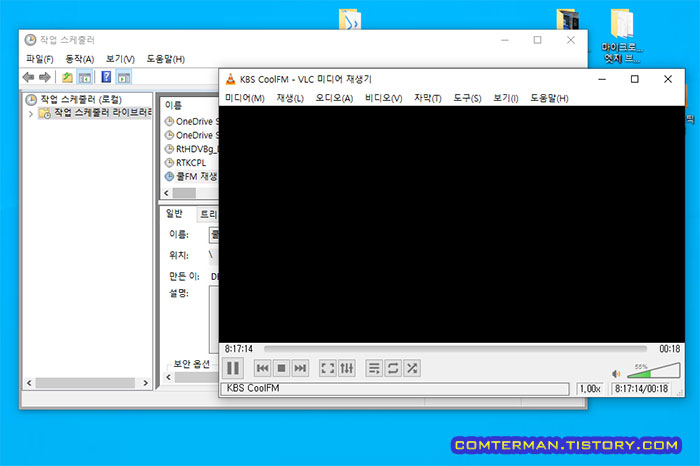
Task: Click Task Scheduler up-one-level folder icon
Action: click(67, 77)
